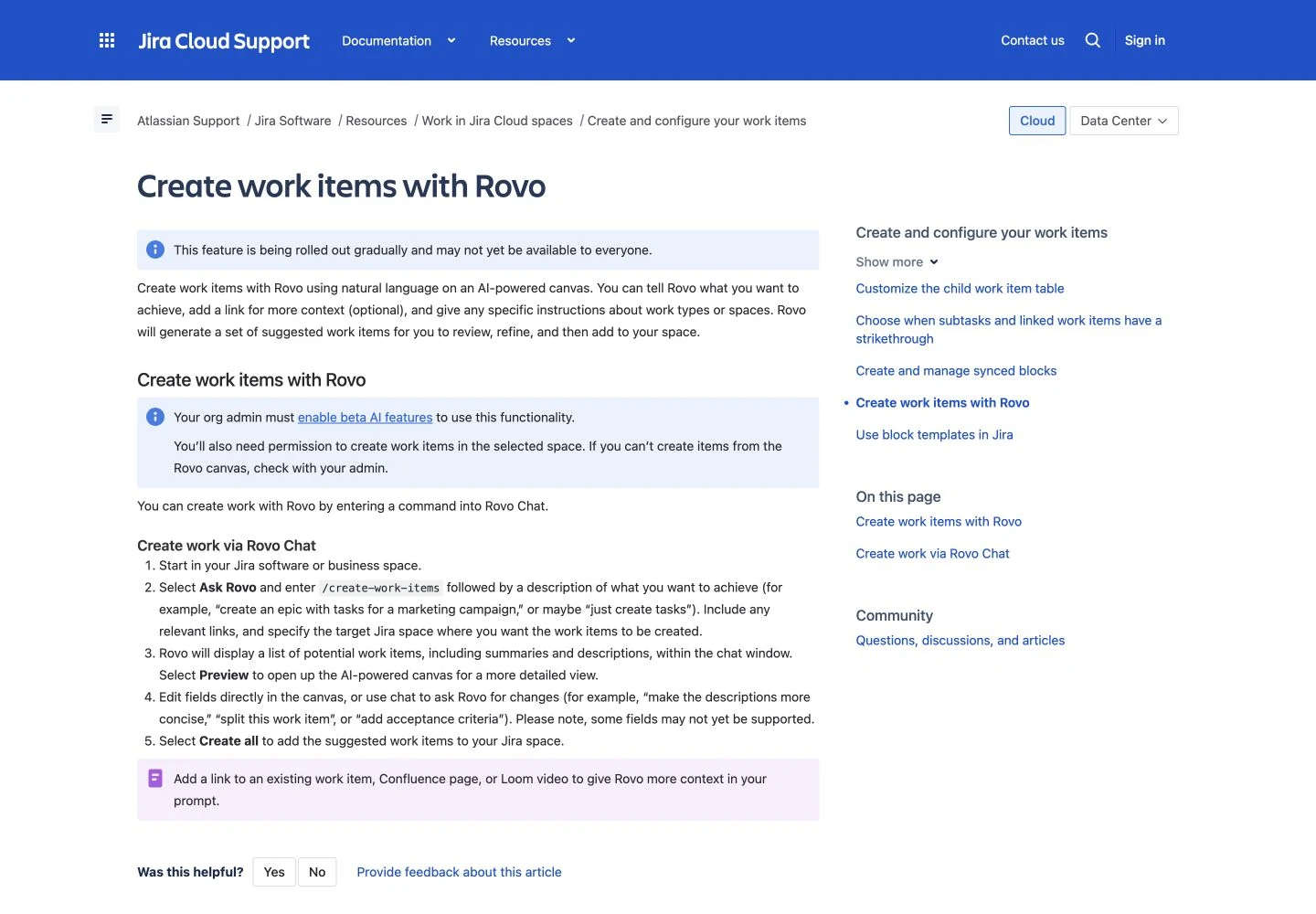Open Customize the child work item table
1316x914 pixels.
click(x=960, y=289)
